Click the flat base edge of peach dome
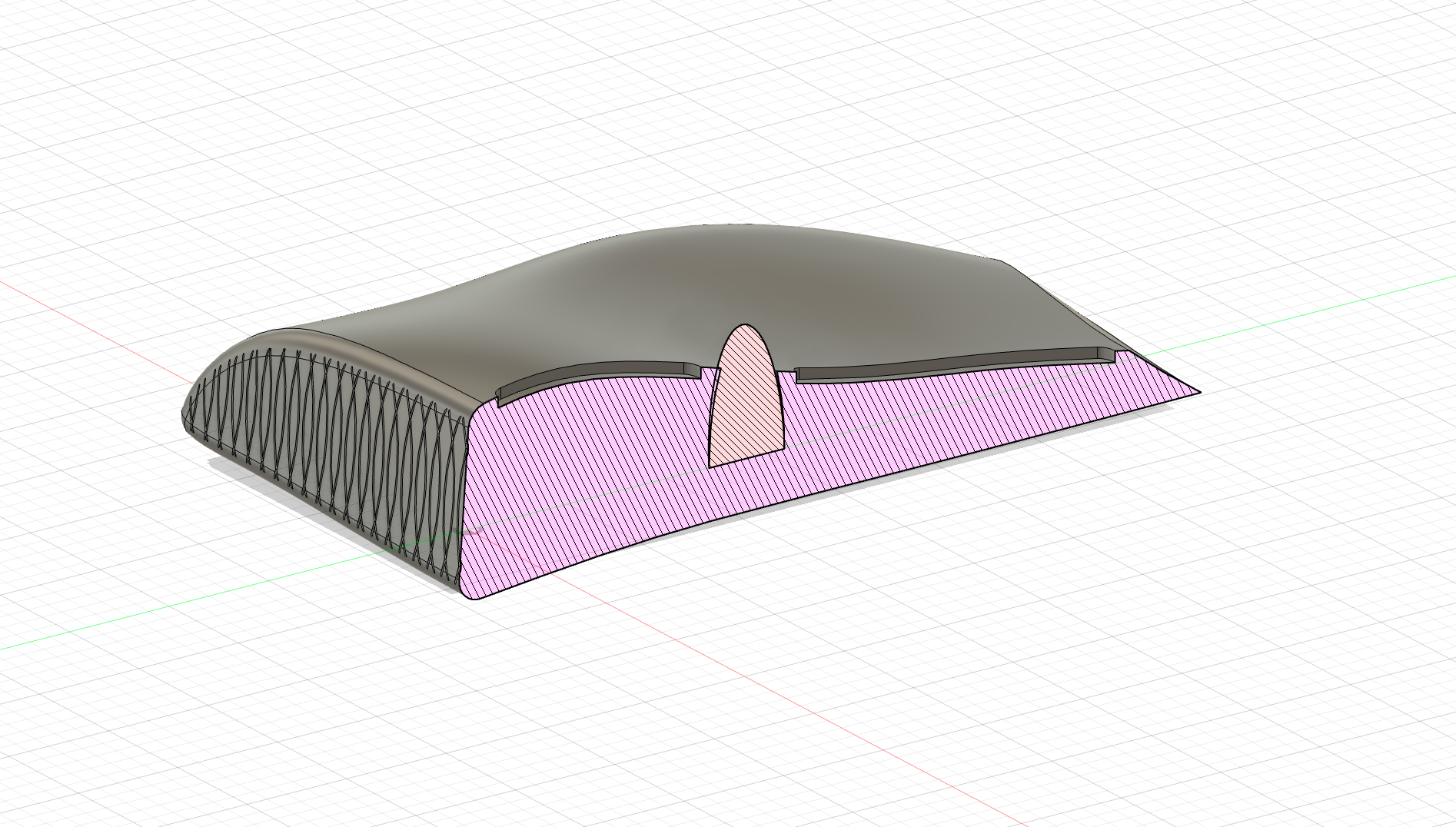 click(746, 456)
